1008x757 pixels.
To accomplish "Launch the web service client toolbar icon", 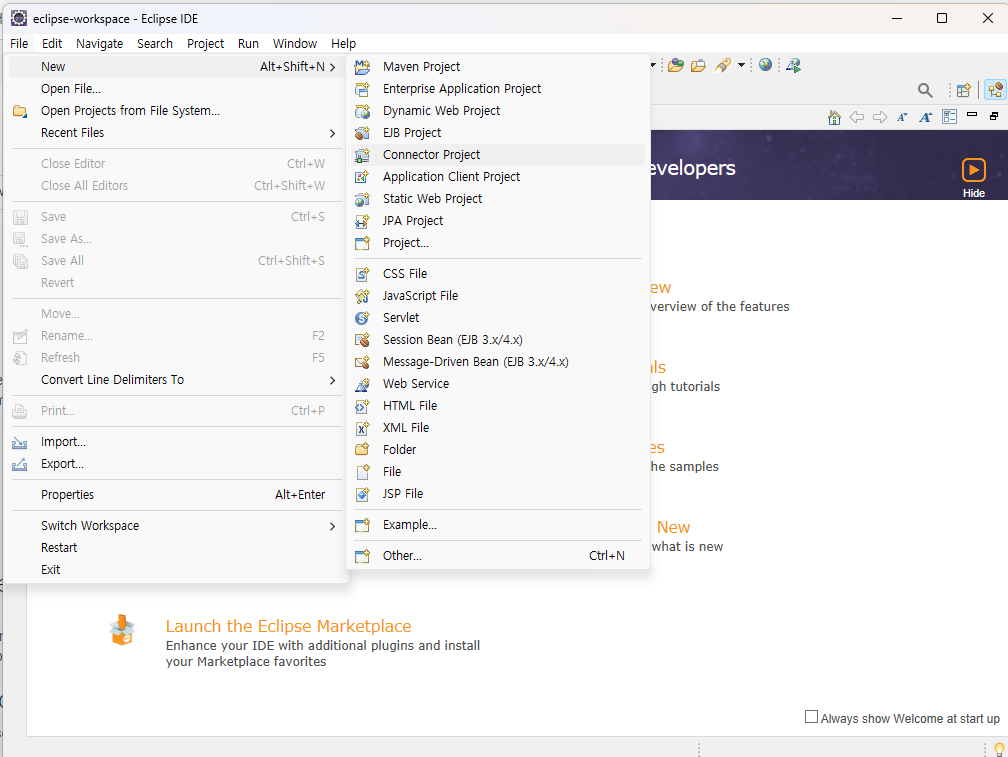I will pos(793,65).
